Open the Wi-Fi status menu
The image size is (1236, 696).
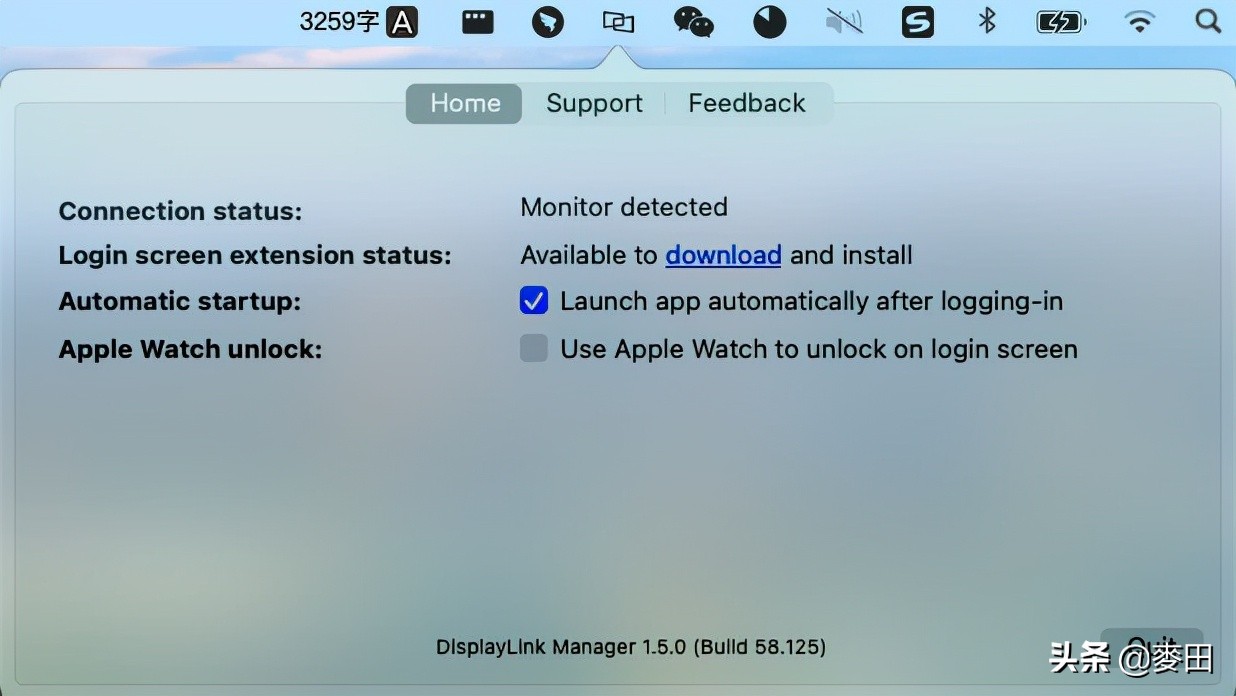(x=1139, y=22)
